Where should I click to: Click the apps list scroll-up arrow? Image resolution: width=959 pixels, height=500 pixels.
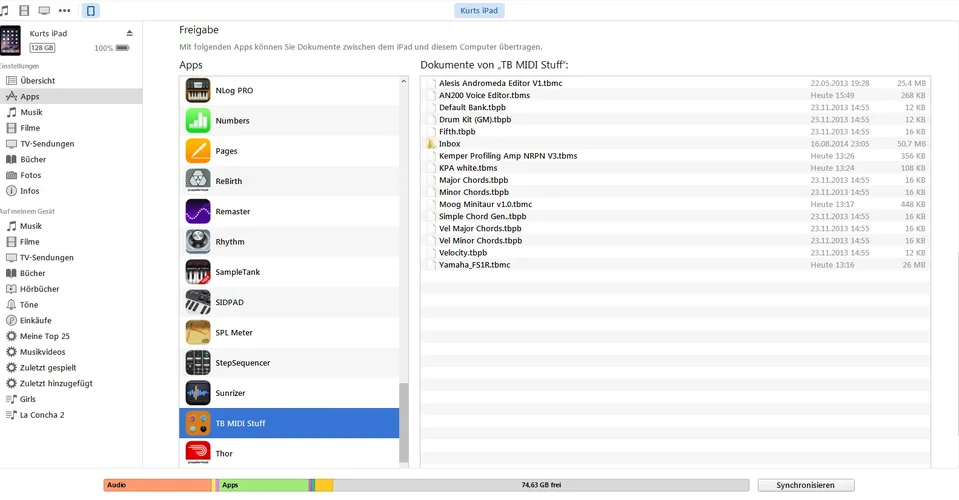click(x=404, y=81)
